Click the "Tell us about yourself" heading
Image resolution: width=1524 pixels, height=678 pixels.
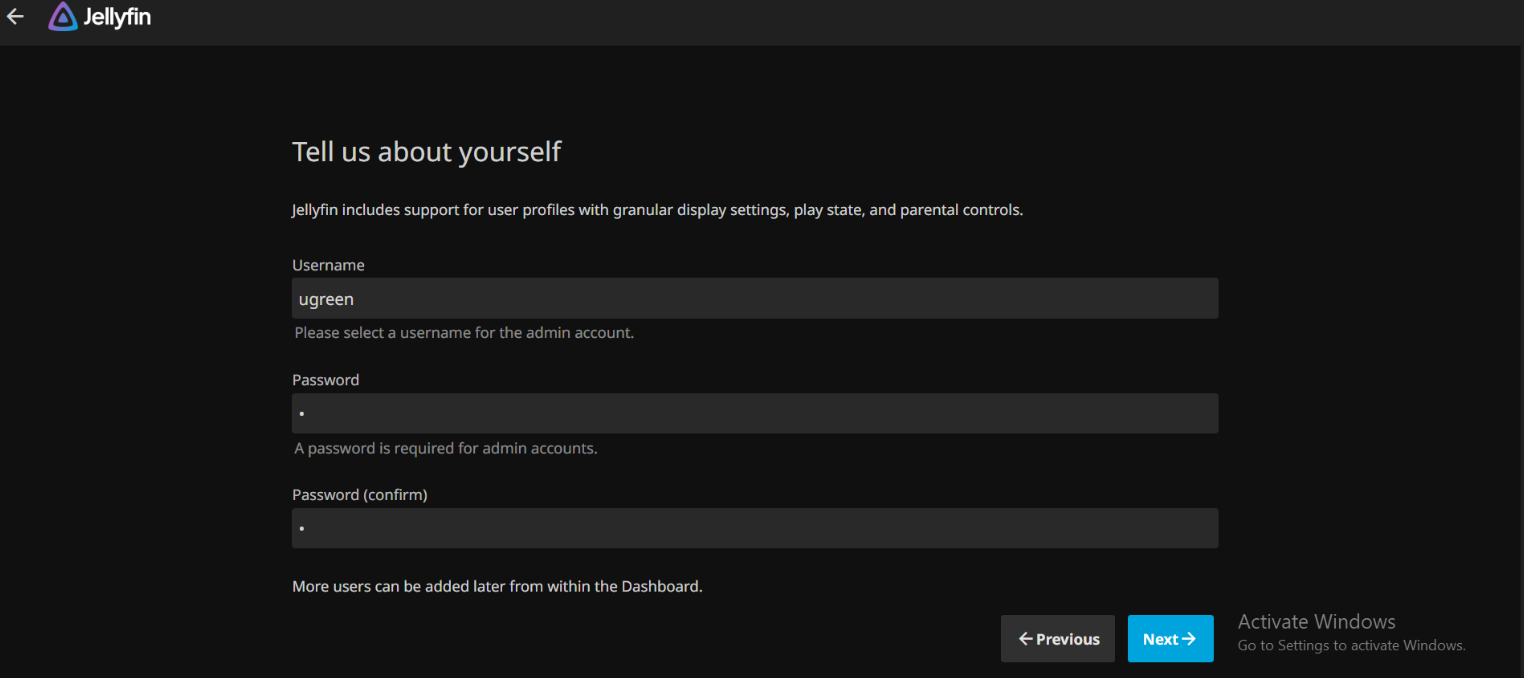(x=426, y=152)
